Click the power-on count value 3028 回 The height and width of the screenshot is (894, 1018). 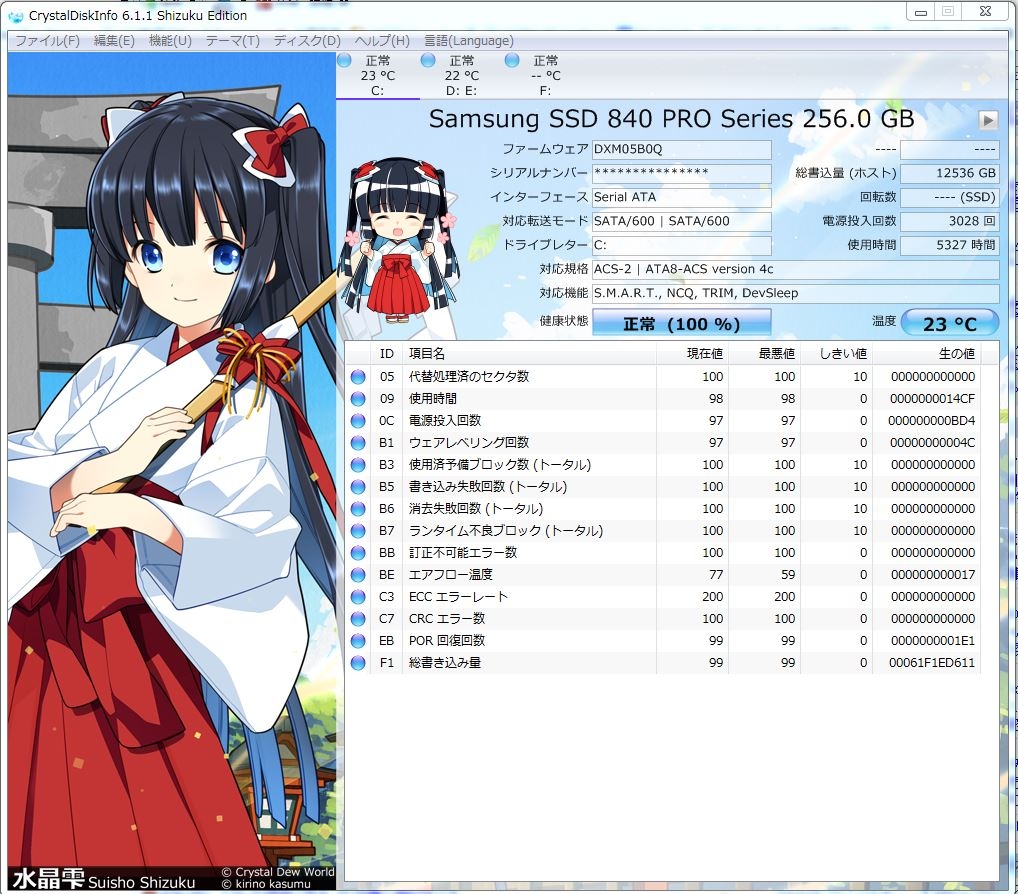(950, 221)
